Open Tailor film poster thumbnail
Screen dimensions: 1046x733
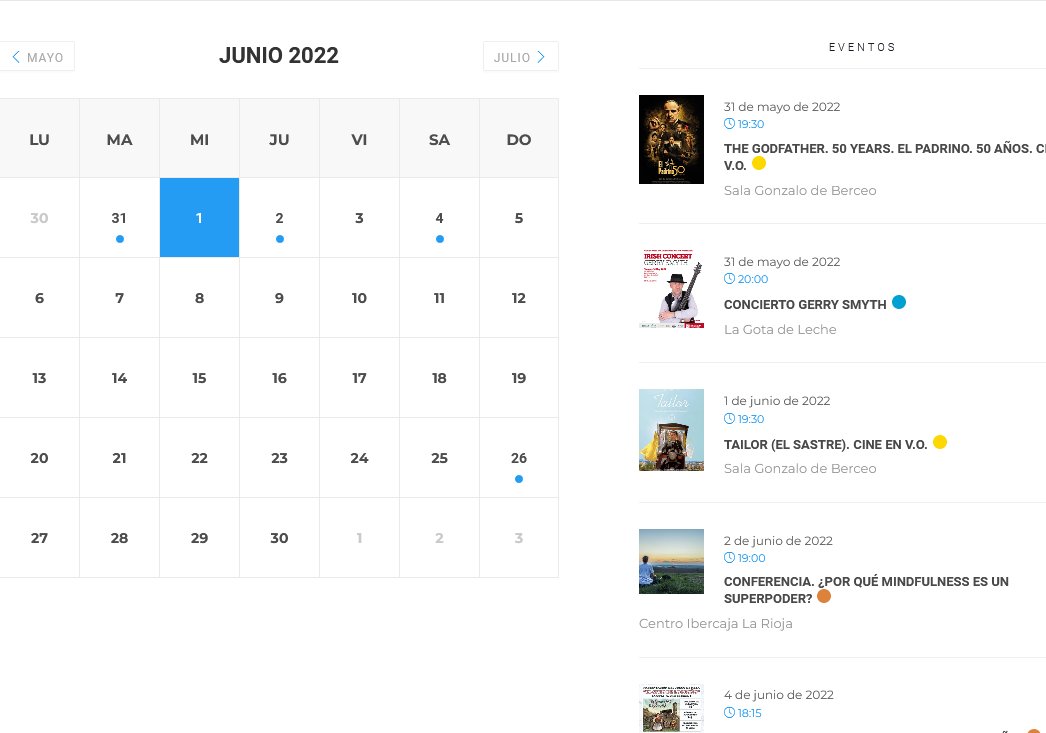671,430
